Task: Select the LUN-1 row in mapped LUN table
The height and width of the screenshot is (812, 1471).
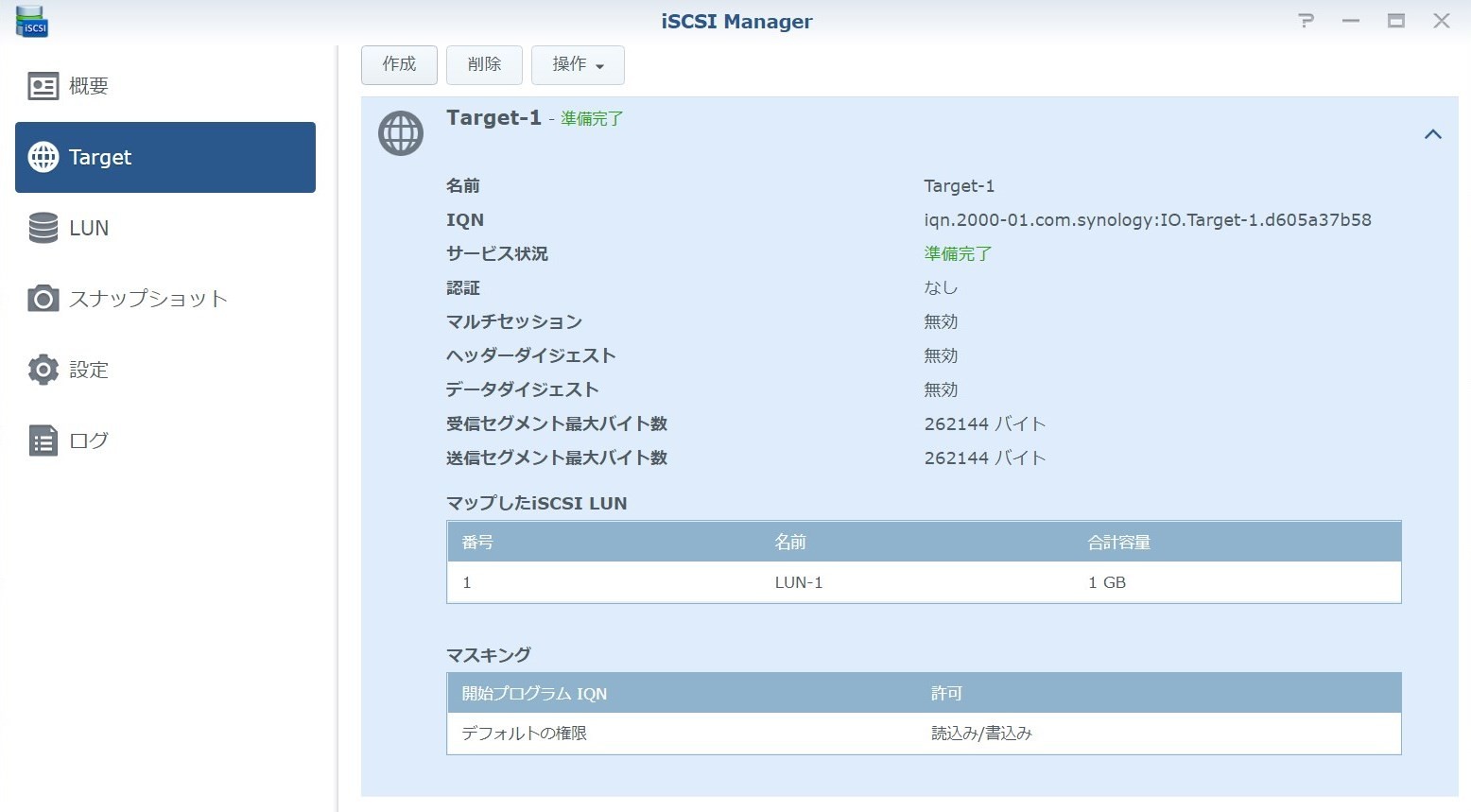Action: 923,582
